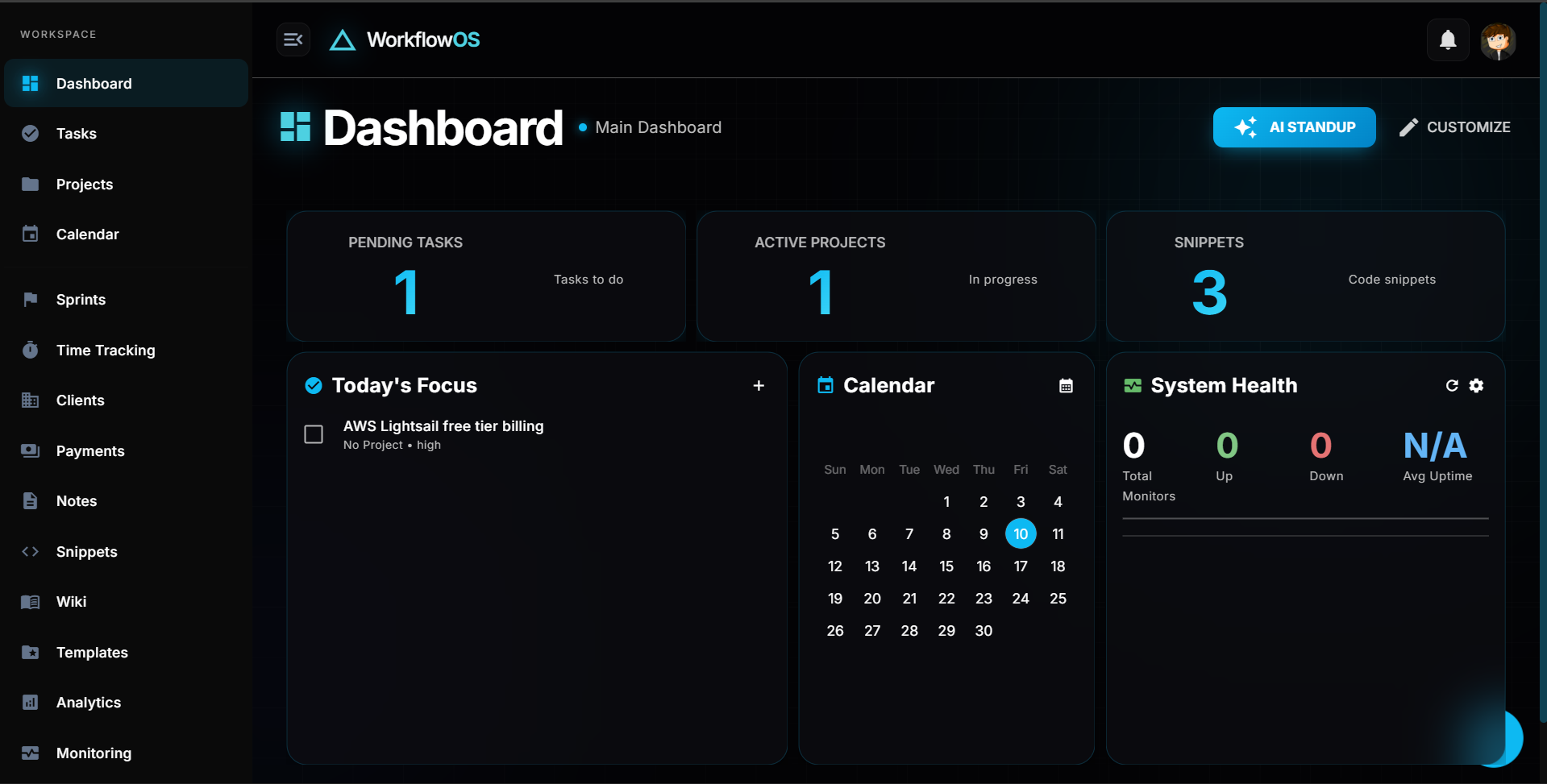Open the Payments section
This screenshot has width=1547, height=784.
(90, 450)
